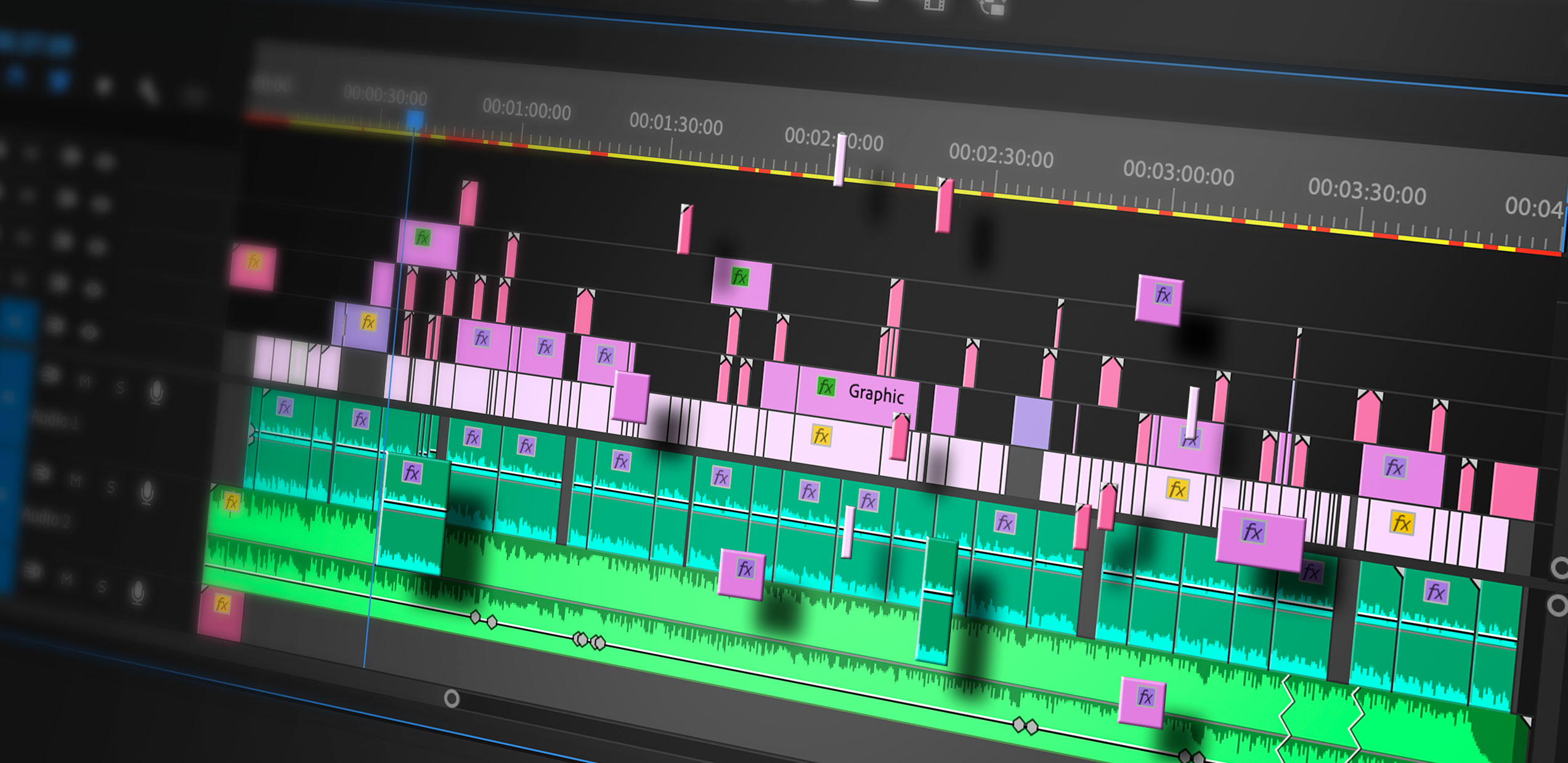Solo the Audio 2 track with S

[x=111, y=488]
